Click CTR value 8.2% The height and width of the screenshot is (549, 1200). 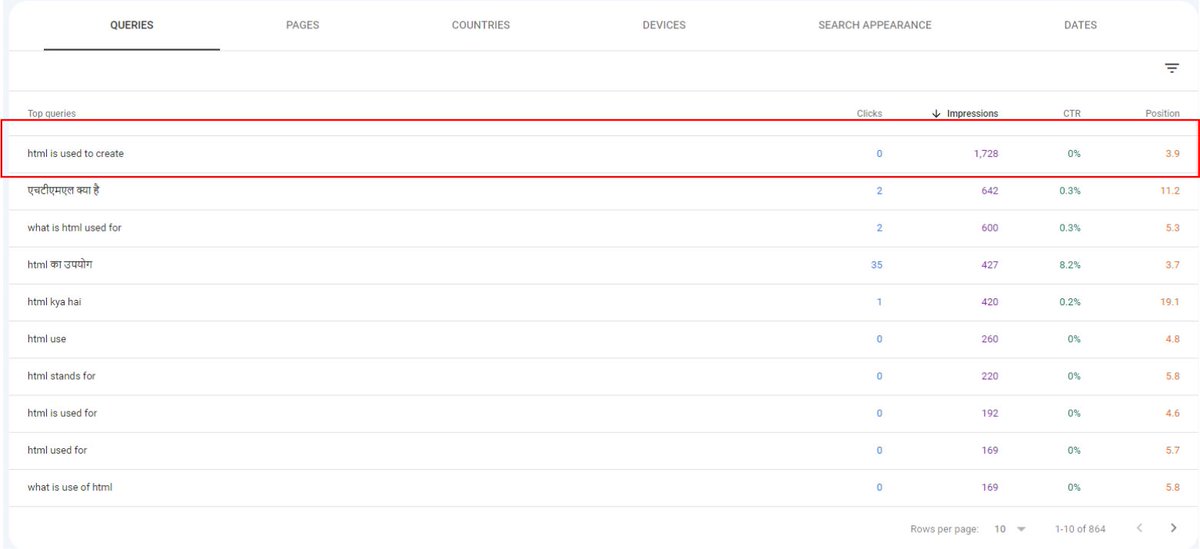[1070, 265]
